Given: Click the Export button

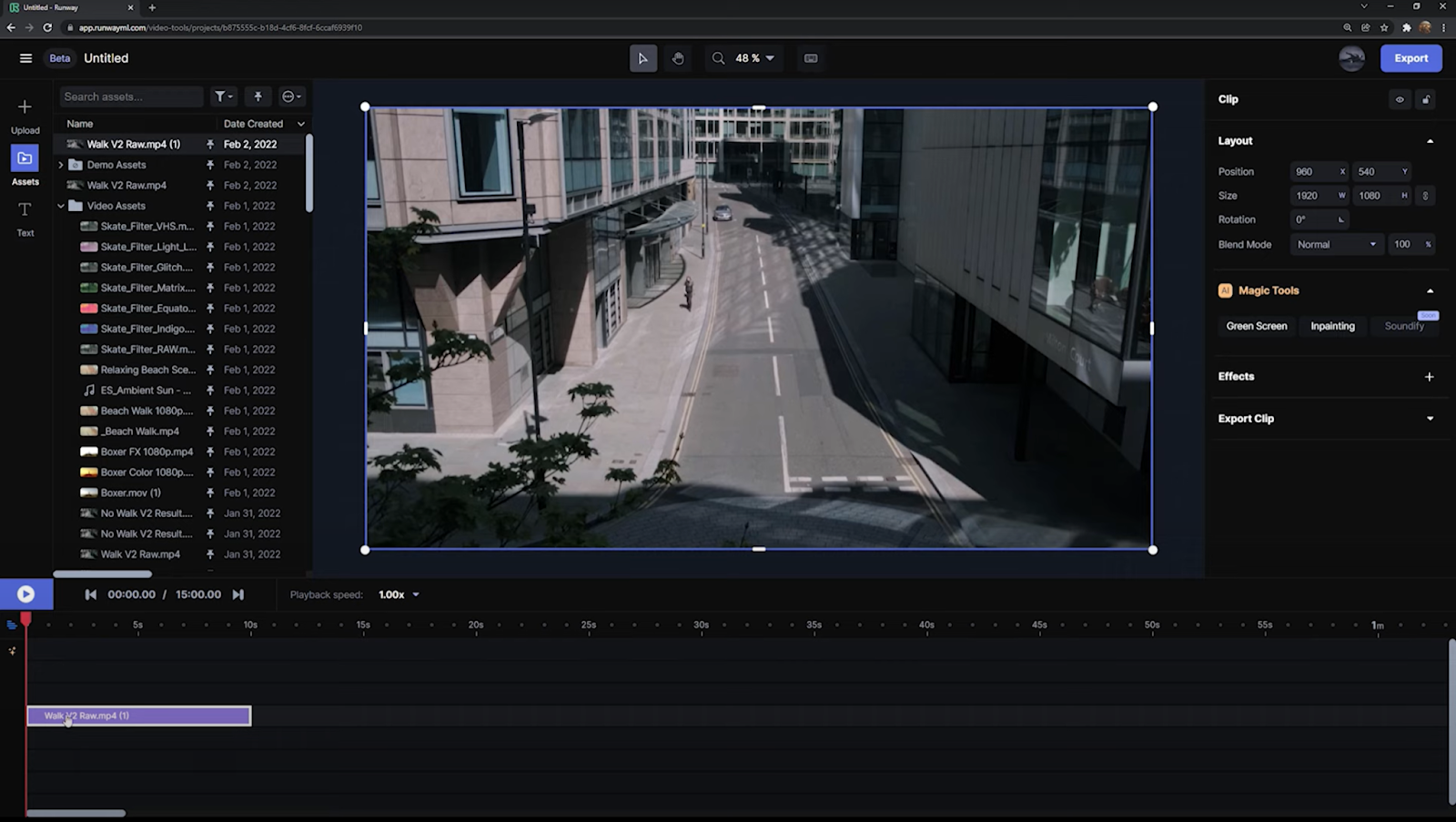Looking at the screenshot, I should [x=1411, y=58].
